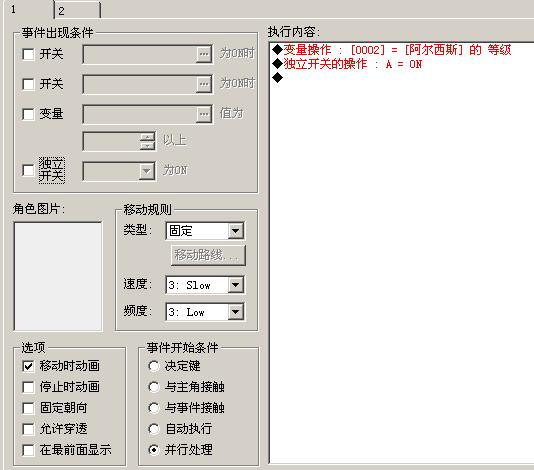
Task: Enable the 变量 condition checkbox
Action: click(x=28, y=114)
